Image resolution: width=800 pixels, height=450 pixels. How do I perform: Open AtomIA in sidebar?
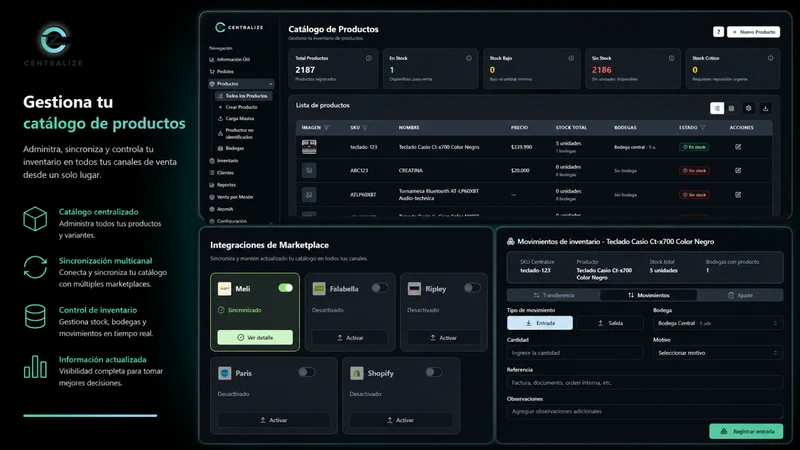[221, 209]
